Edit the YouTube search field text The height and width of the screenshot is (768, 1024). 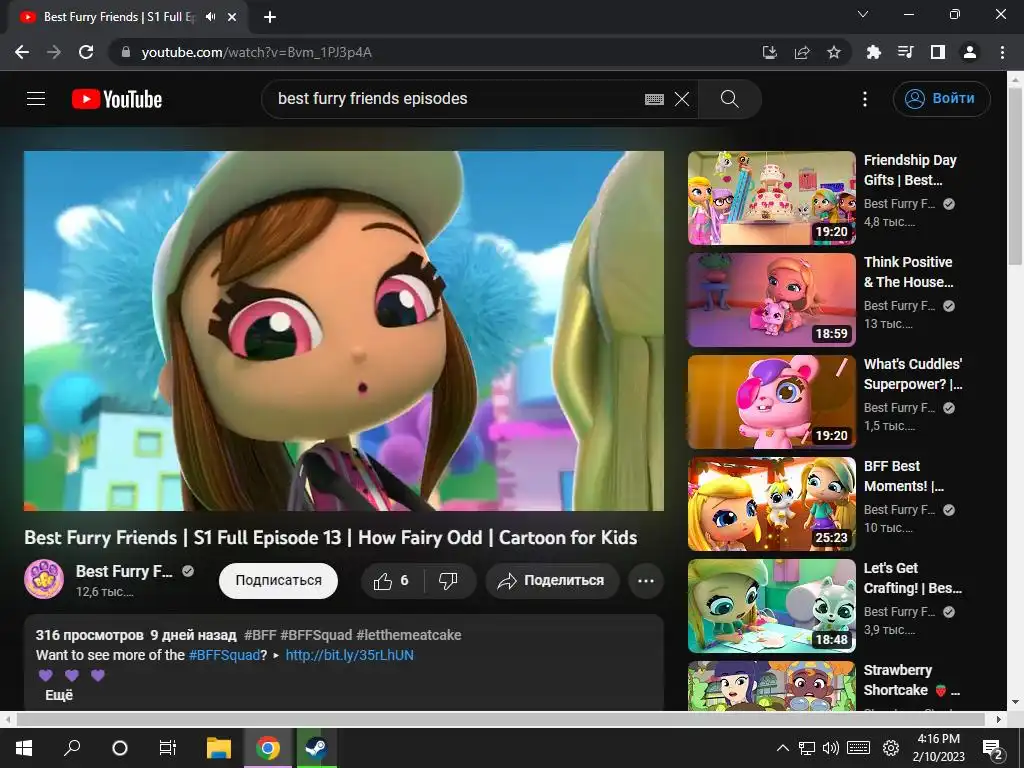(x=372, y=99)
